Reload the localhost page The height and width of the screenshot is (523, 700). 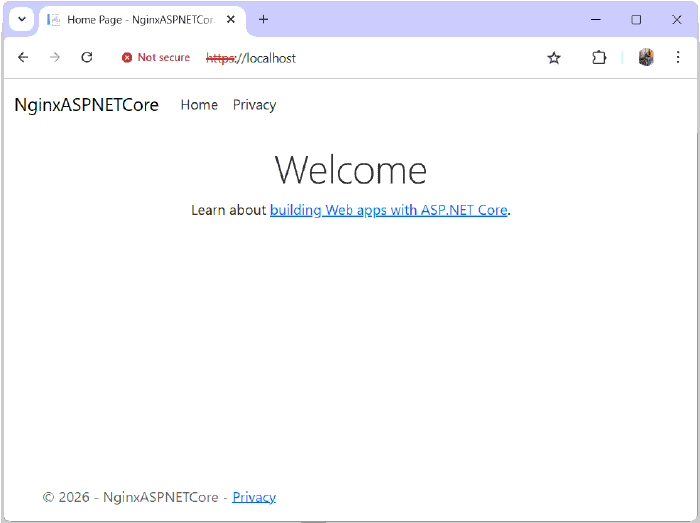(x=87, y=58)
